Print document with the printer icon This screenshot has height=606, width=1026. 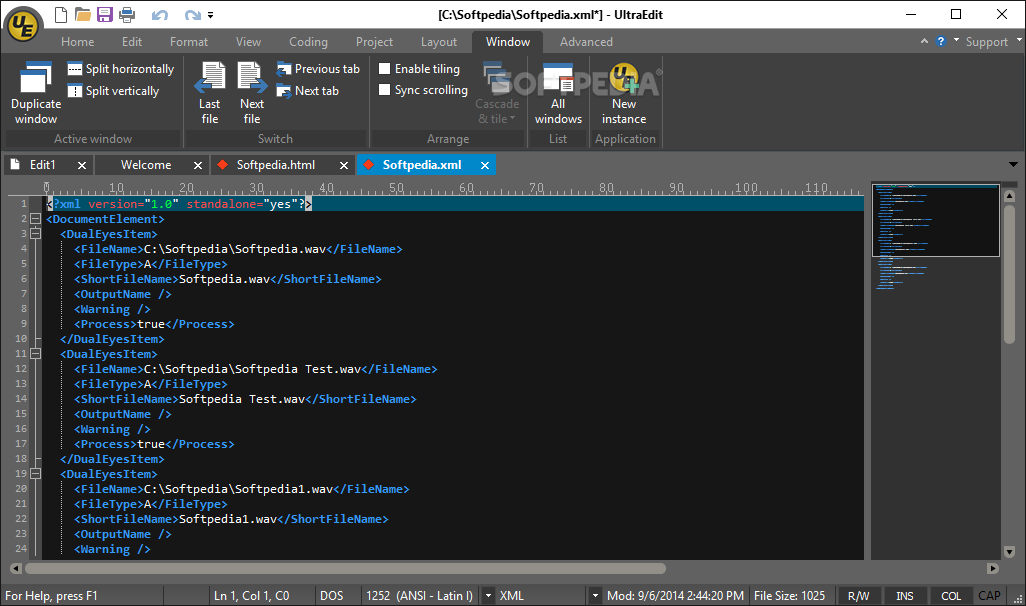click(127, 14)
